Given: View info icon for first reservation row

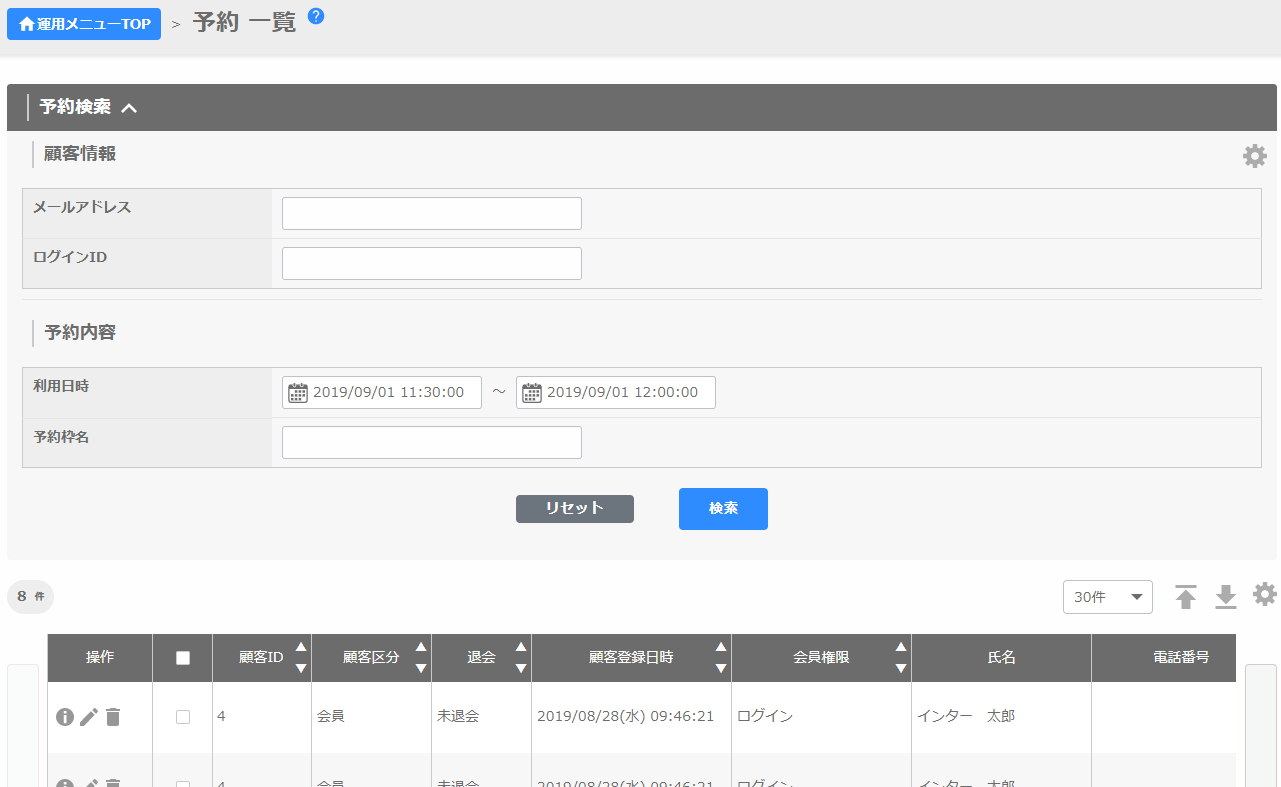Looking at the screenshot, I should point(65,717).
